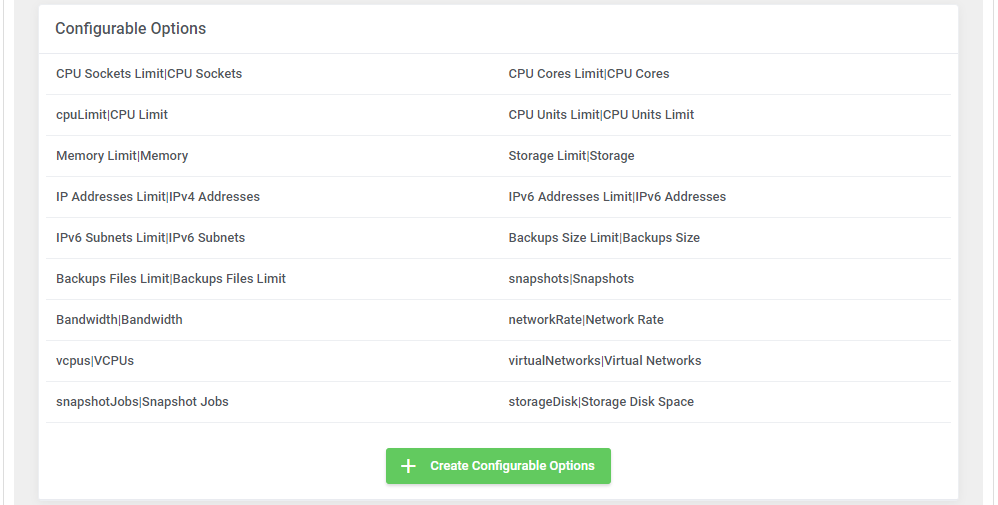Click the plus icon on the green button
Viewport: 998px width, 505px height.
tap(408, 466)
